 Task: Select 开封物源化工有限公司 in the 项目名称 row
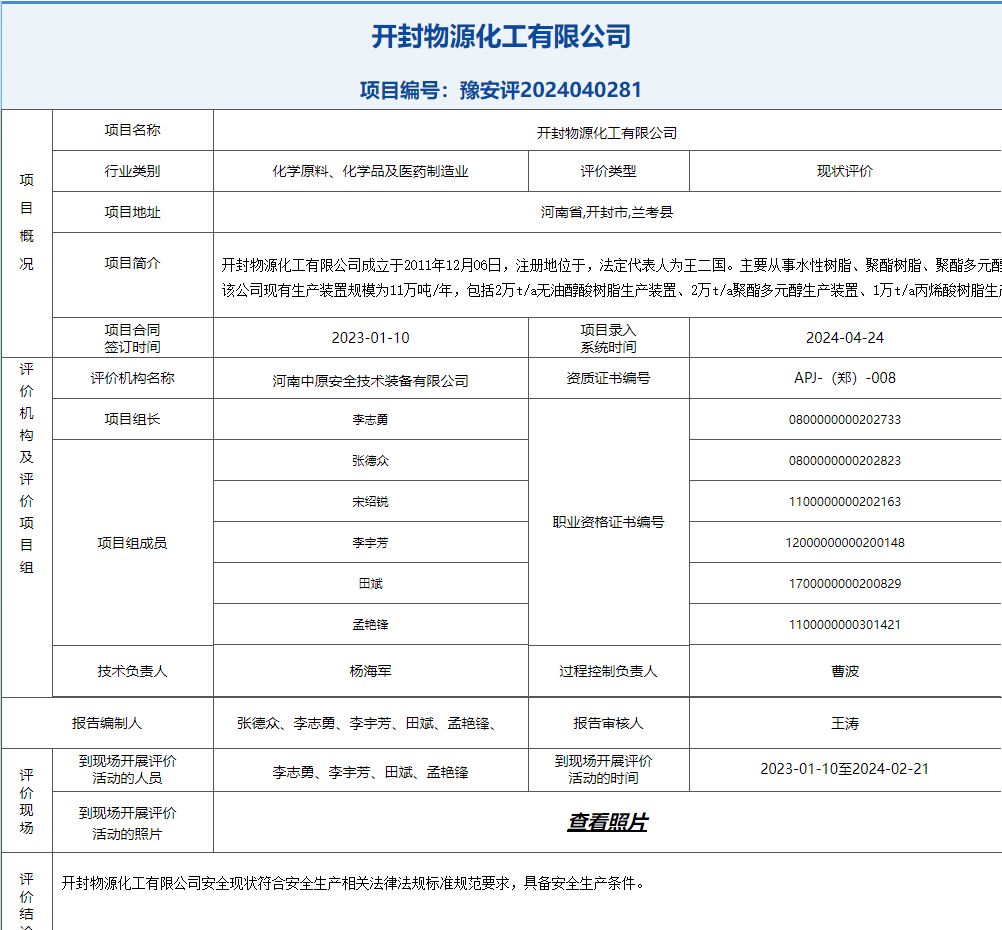tap(606, 133)
